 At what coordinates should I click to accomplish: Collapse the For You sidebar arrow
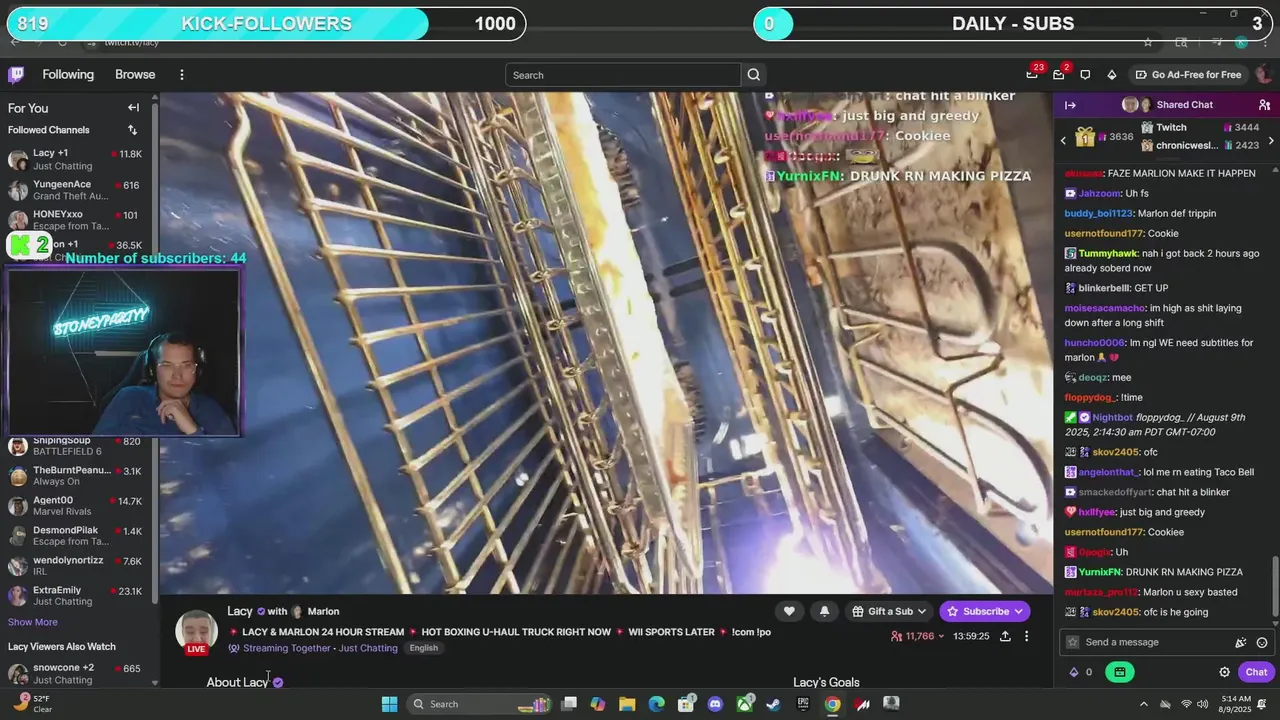pyautogui.click(x=133, y=108)
